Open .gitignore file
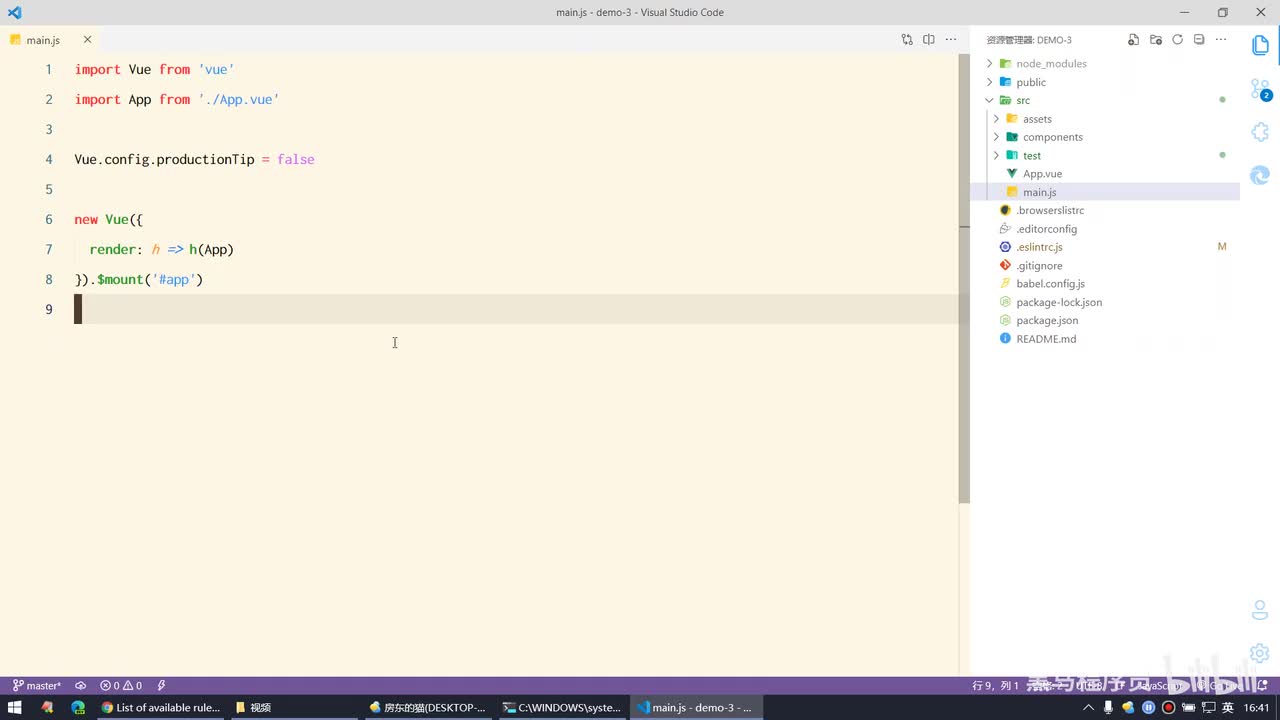Viewport: 1280px width, 720px height. click(1105, 266)
